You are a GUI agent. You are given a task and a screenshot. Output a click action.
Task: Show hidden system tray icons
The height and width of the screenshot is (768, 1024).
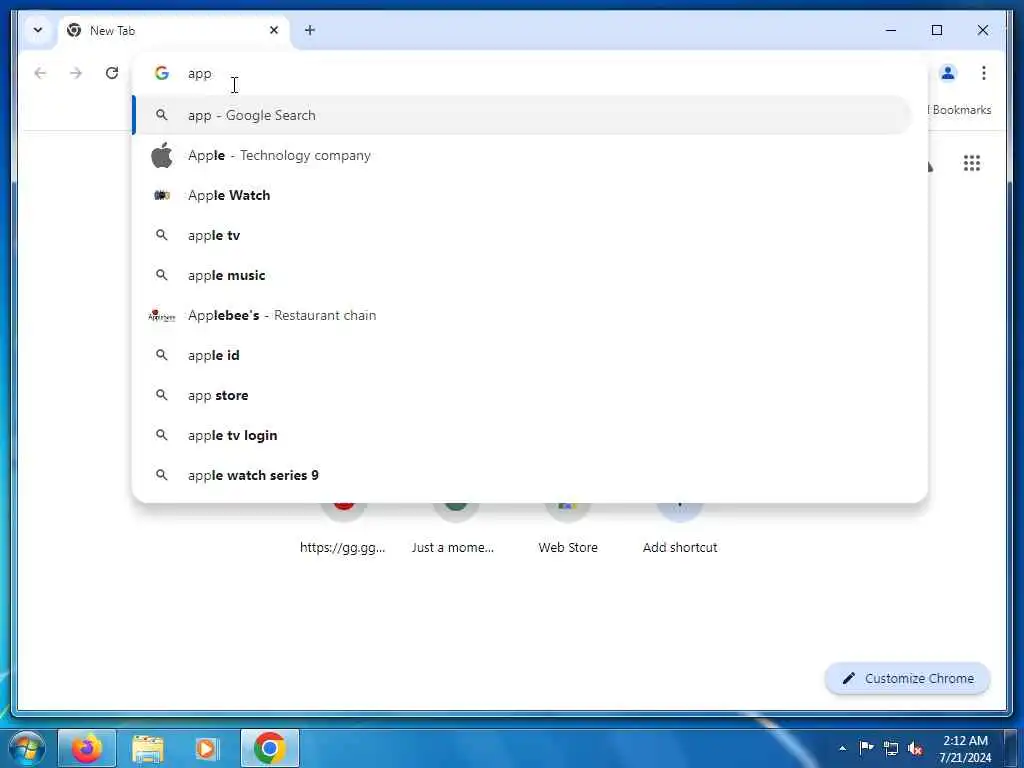[842, 748]
